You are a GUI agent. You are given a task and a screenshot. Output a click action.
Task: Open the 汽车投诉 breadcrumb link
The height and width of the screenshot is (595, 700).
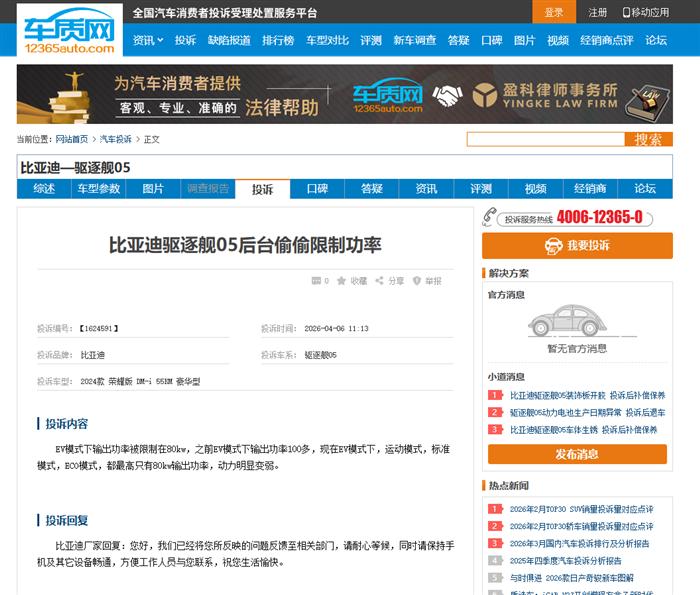[x=116, y=139]
